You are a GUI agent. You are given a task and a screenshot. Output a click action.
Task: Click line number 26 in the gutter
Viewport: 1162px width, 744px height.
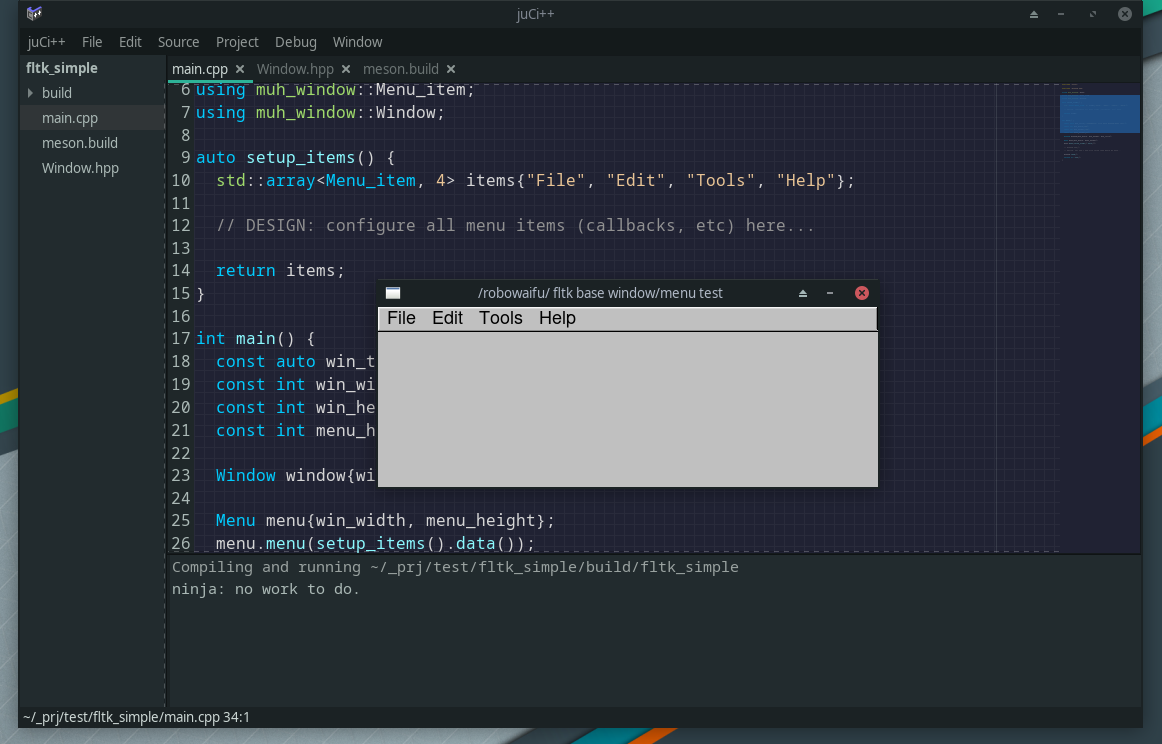pyautogui.click(x=181, y=543)
